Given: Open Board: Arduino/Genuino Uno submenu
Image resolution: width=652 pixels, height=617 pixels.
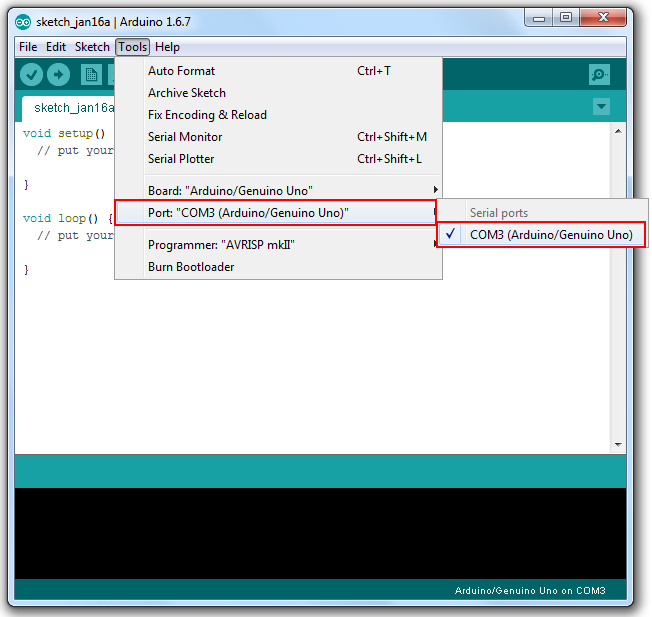Looking at the screenshot, I should tap(278, 191).
